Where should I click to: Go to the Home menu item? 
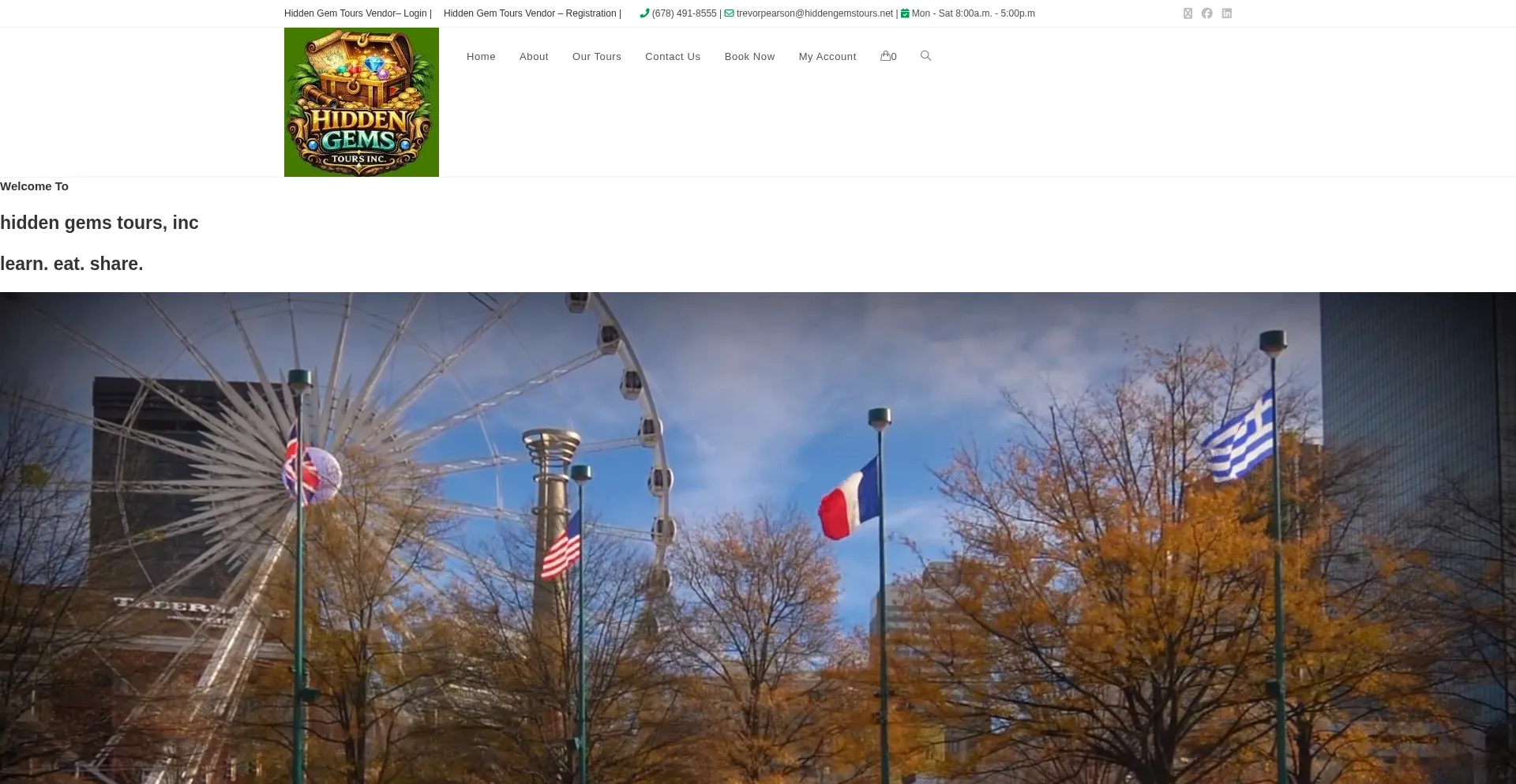point(481,57)
